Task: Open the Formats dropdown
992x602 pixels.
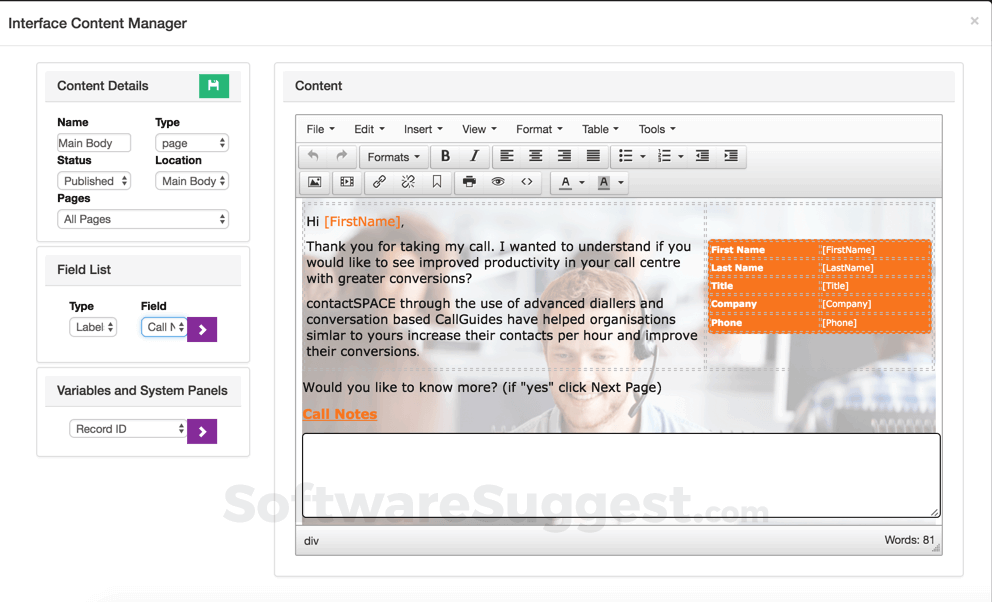Action: 393,156
